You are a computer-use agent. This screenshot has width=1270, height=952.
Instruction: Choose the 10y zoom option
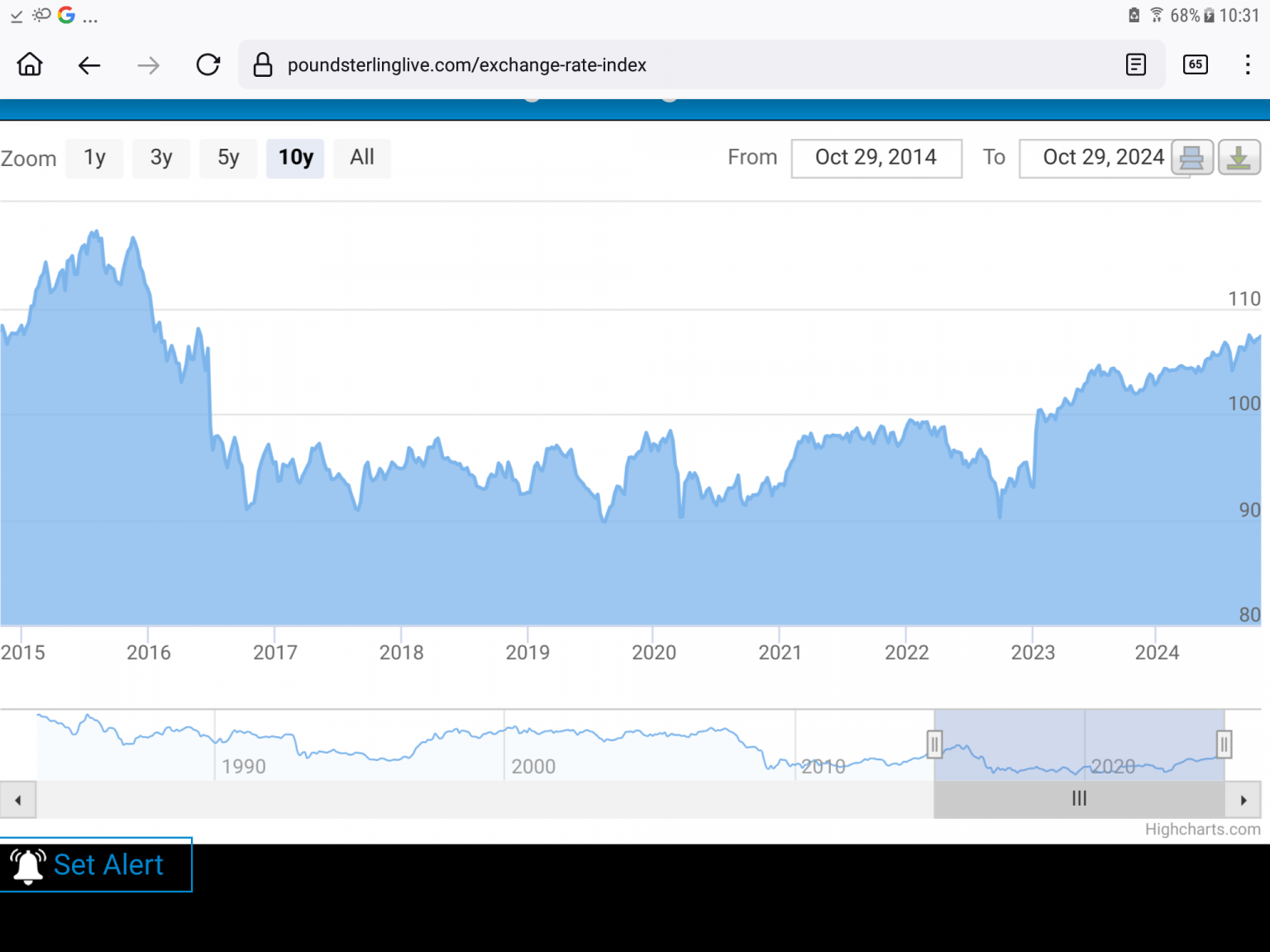pyautogui.click(x=295, y=158)
